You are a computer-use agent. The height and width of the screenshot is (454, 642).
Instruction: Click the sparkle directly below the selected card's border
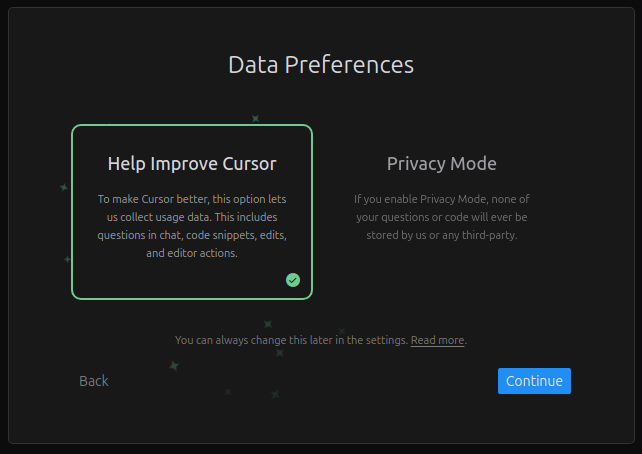(267, 324)
